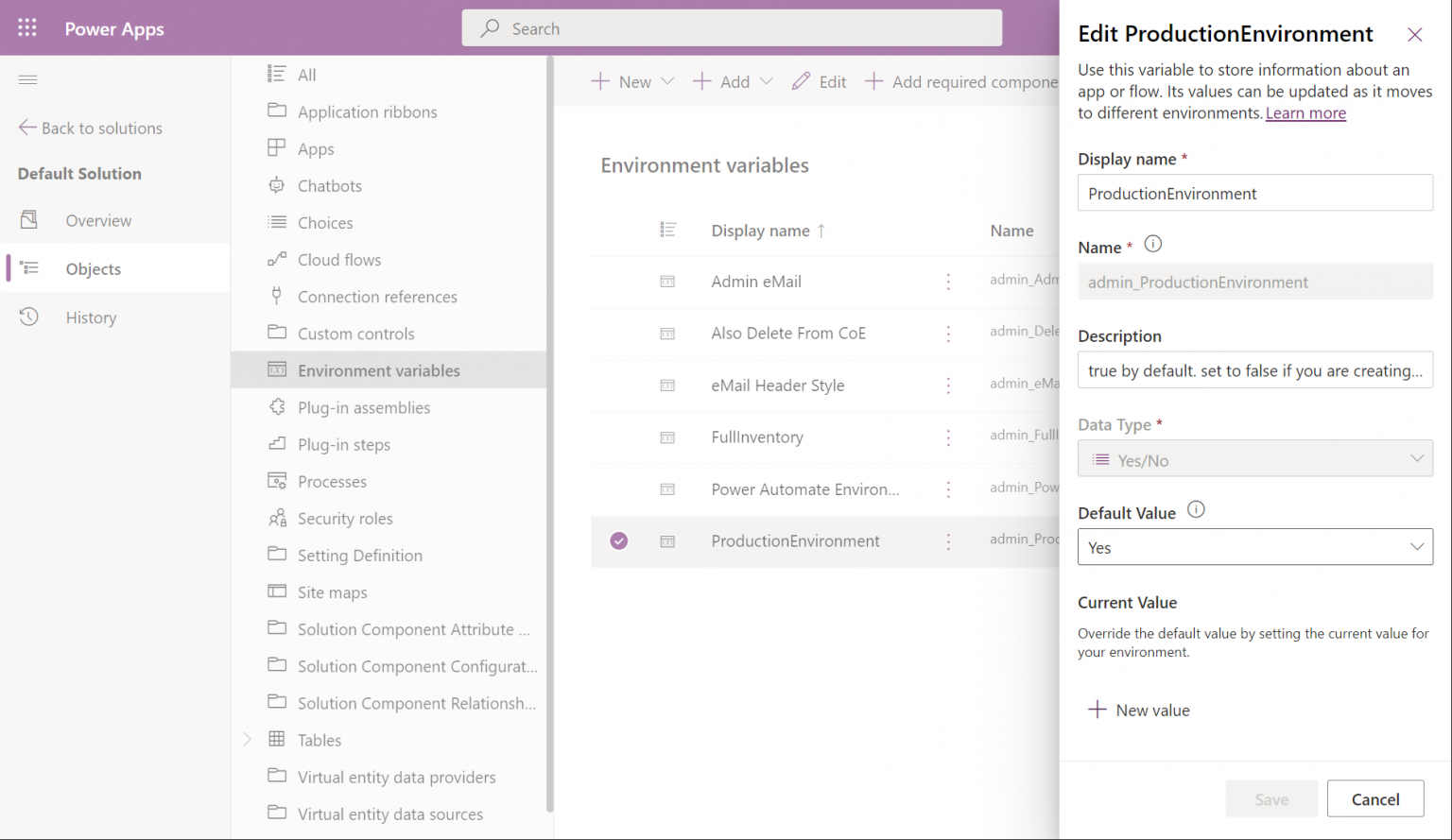Click the Chatbots bot icon

277,185
